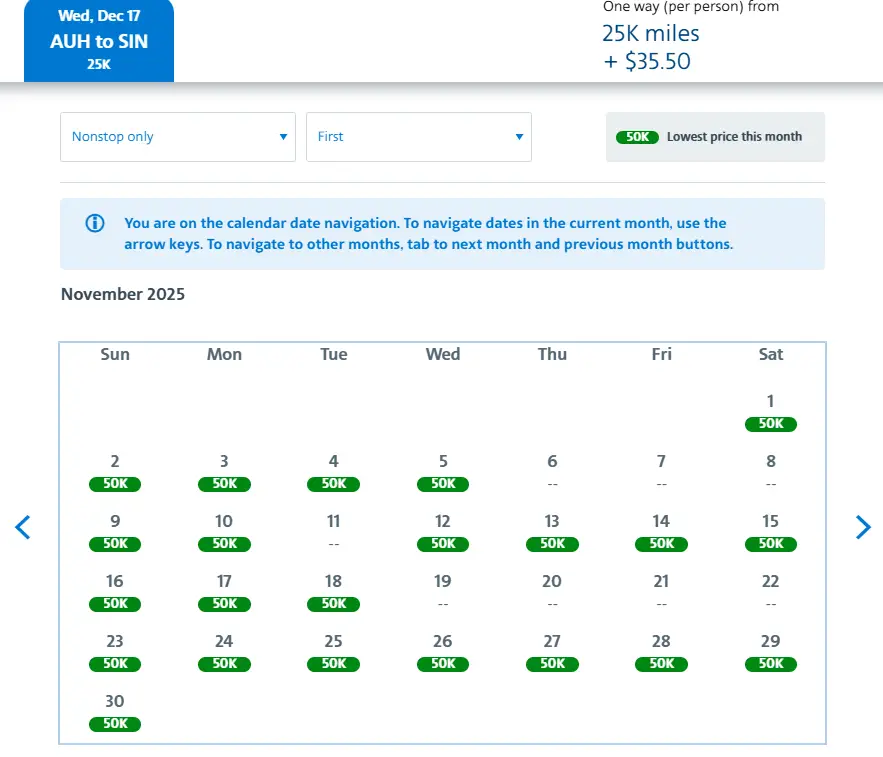This screenshot has height=757, width=883.
Task: Click November 21 with no availability
Action: point(662,593)
